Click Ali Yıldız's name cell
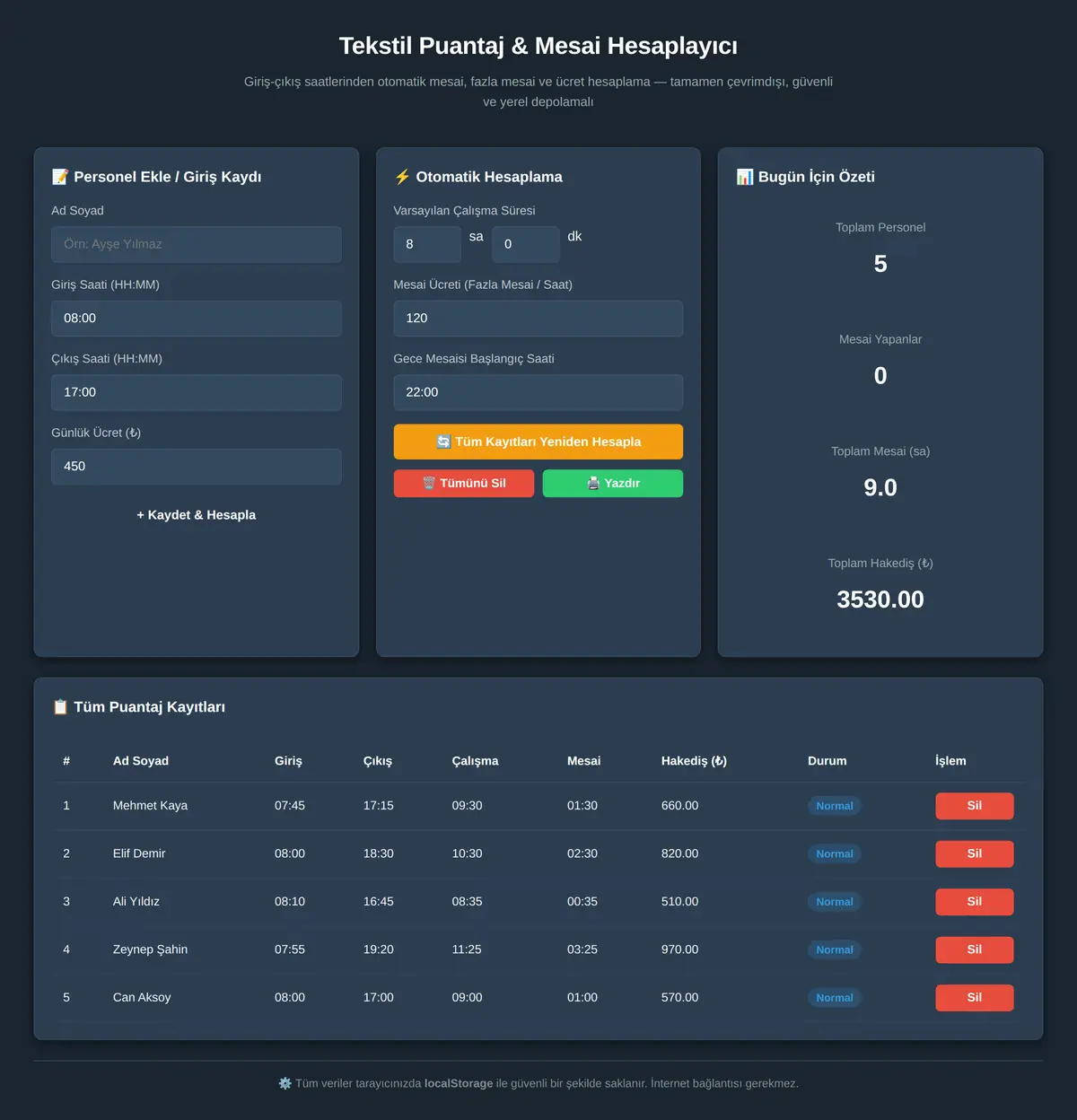Viewport: 1077px width, 1120px height. (x=136, y=902)
